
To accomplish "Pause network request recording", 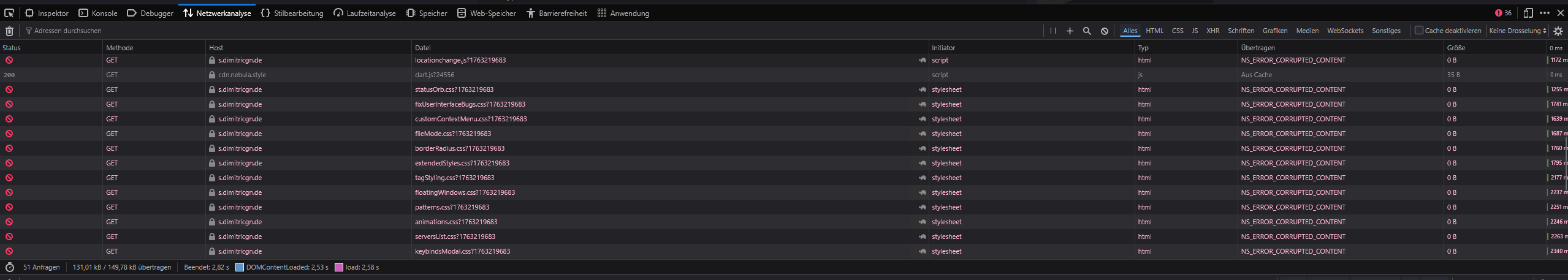I will 1052,31.
